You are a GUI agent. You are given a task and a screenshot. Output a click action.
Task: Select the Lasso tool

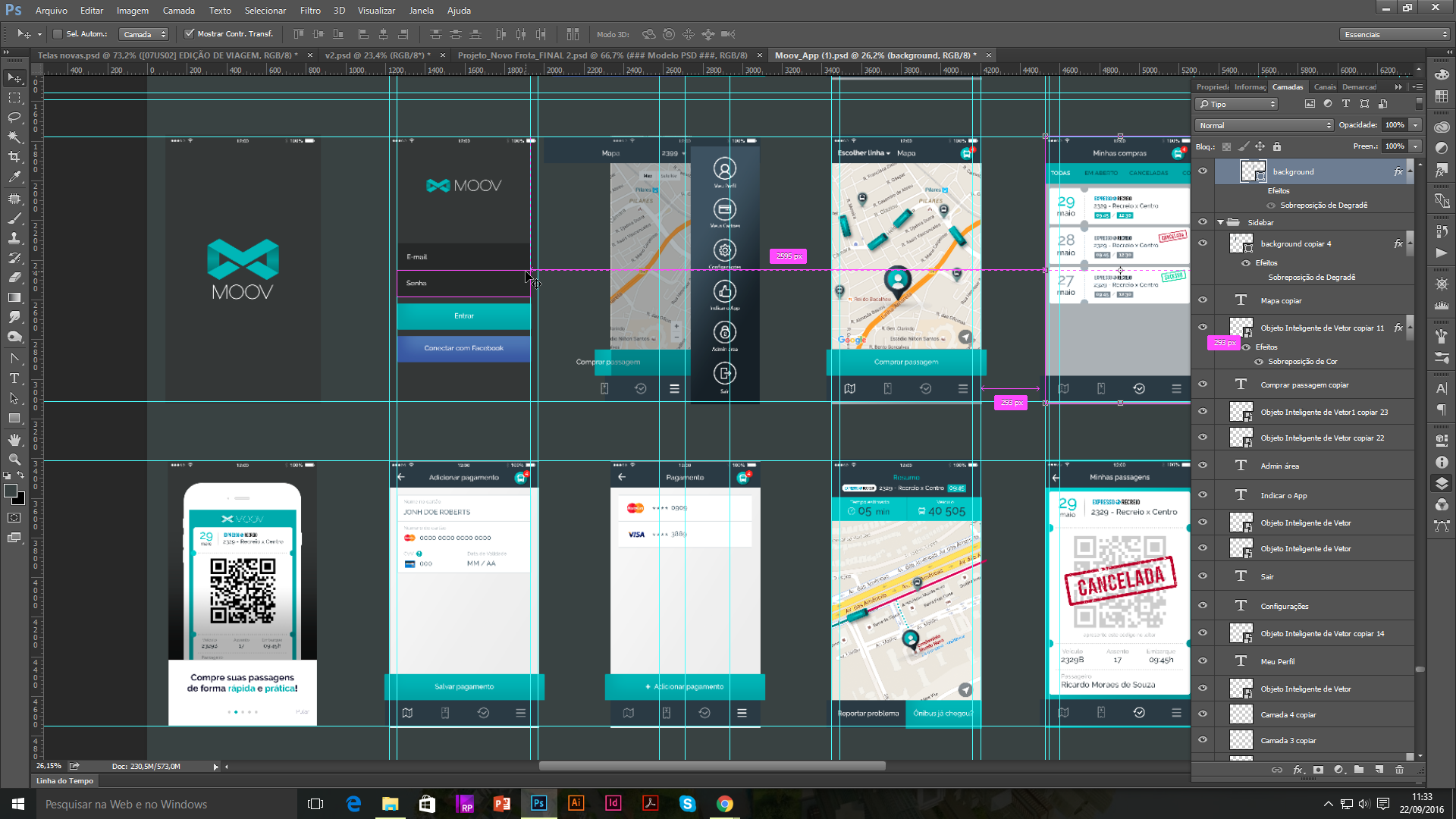[x=14, y=118]
